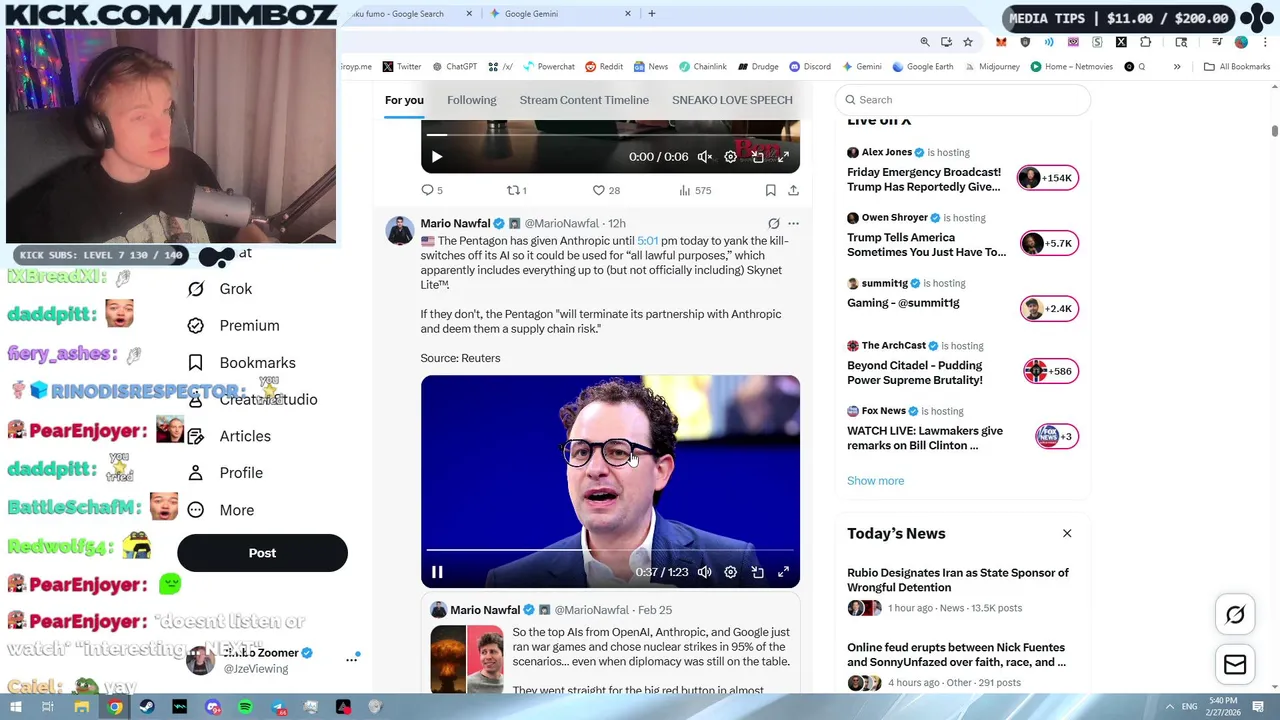Open Rubio Designates Iran news story
This screenshot has width=1280, height=720.
coord(962,590)
